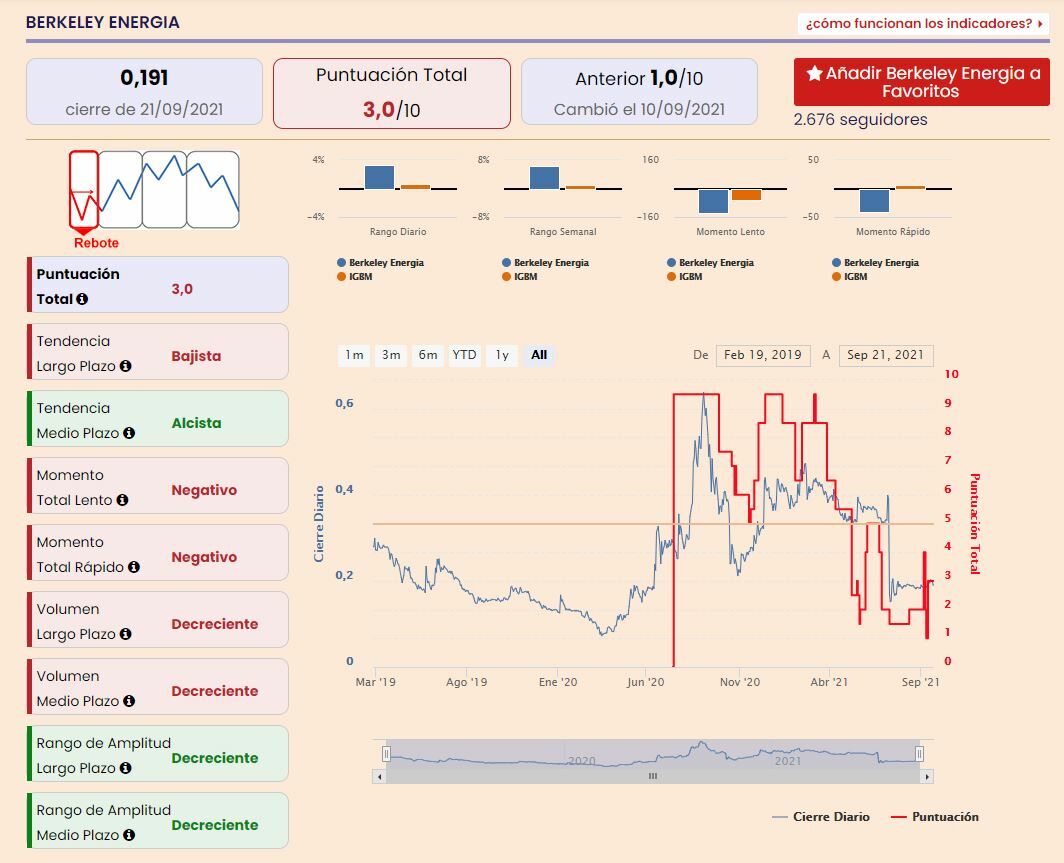The height and width of the screenshot is (863, 1064).
Task: Open ¿cómo funcionan los indicadores? link
Action: click(923, 24)
